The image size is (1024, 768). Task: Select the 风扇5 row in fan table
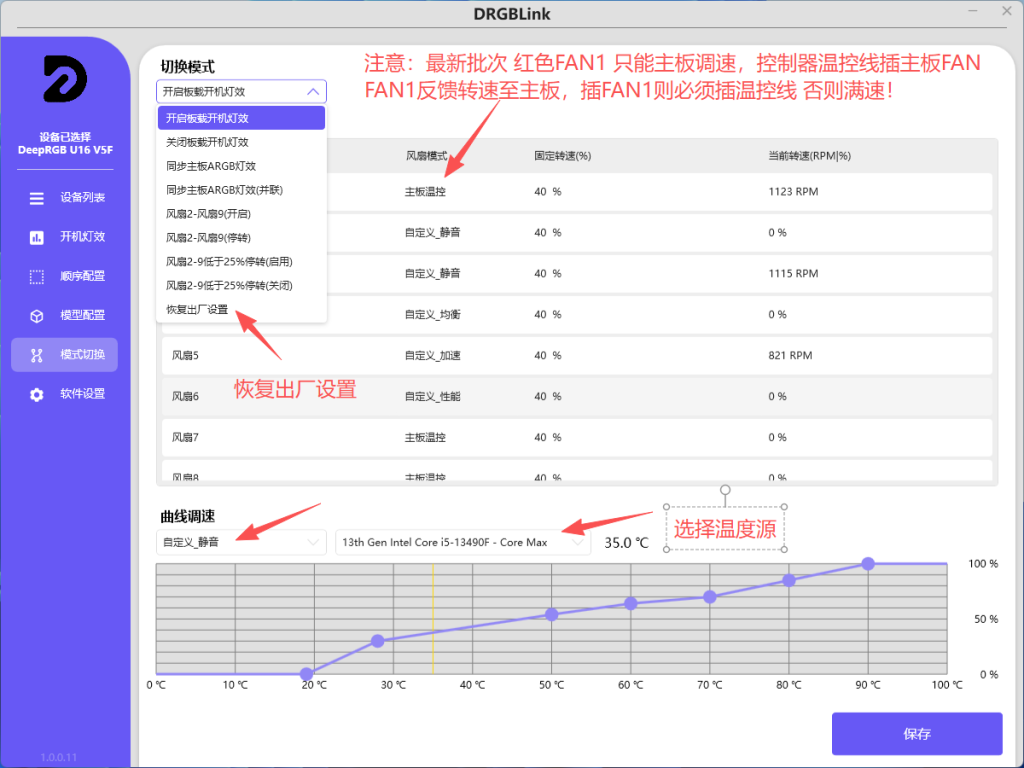point(576,355)
